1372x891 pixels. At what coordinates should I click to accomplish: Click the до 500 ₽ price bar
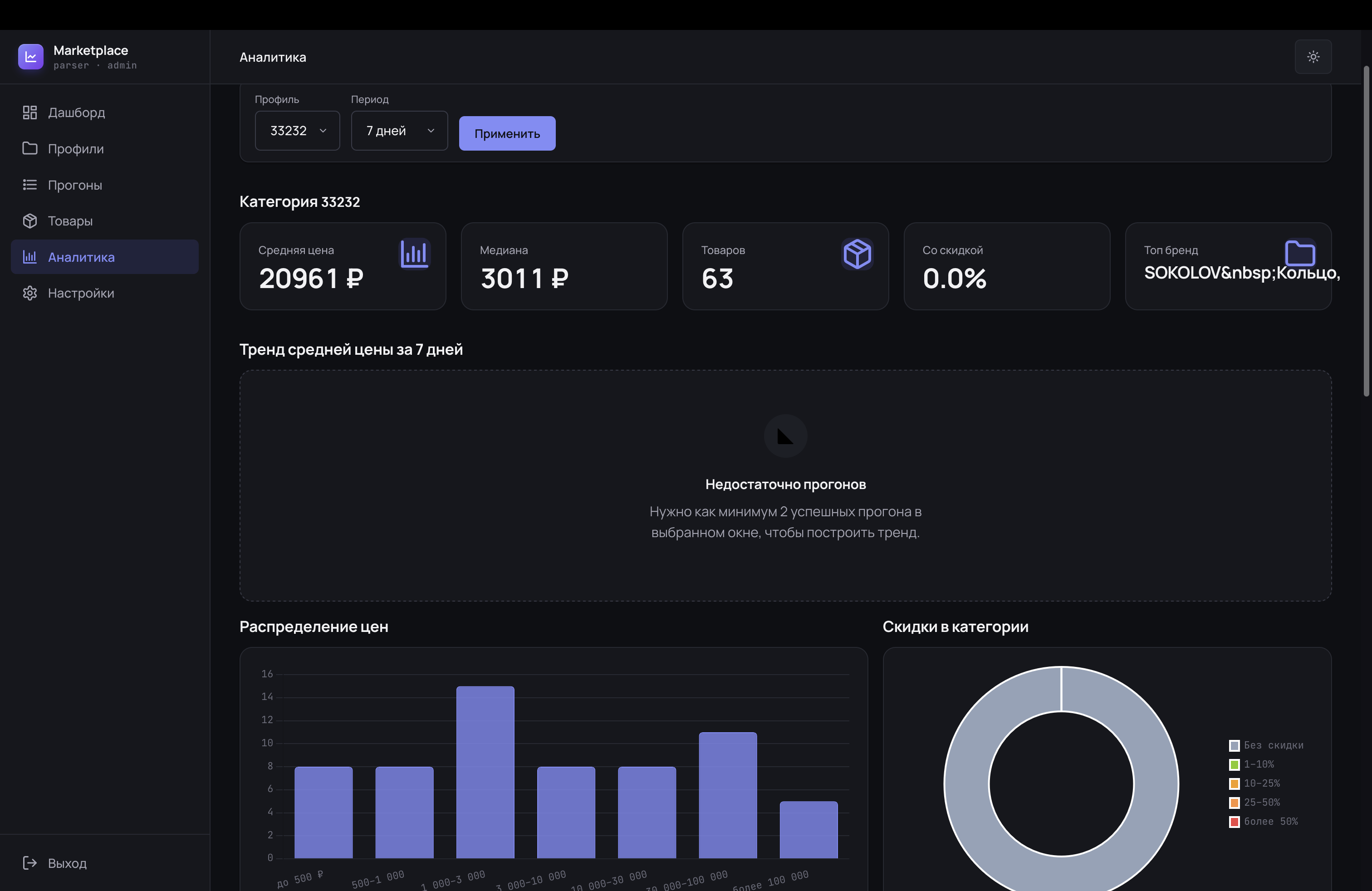pos(323,813)
